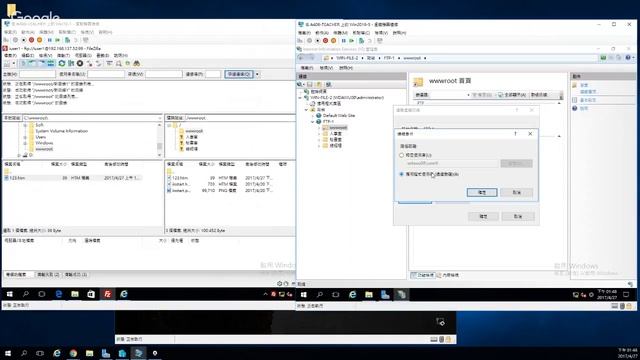Click checkpoint icon in right VM toolbar

coord(361,40)
